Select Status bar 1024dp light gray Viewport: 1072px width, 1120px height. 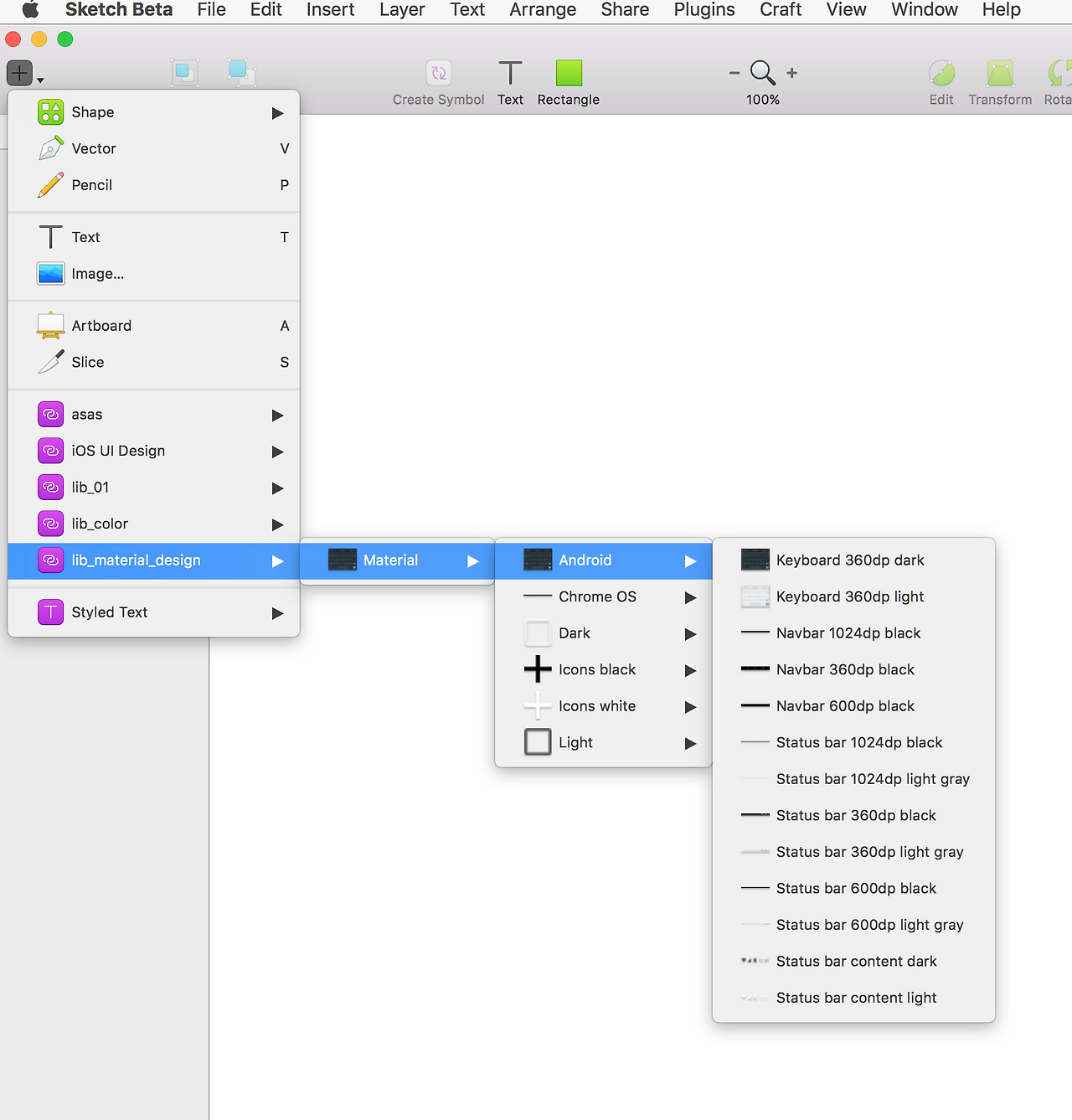pyautogui.click(x=853, y=779)
